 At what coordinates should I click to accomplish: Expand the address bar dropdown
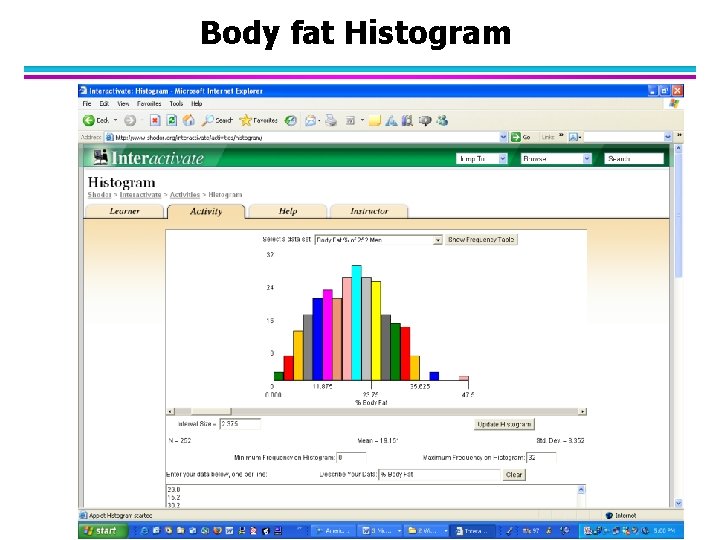pyautogui.click(x=503, y=137)
